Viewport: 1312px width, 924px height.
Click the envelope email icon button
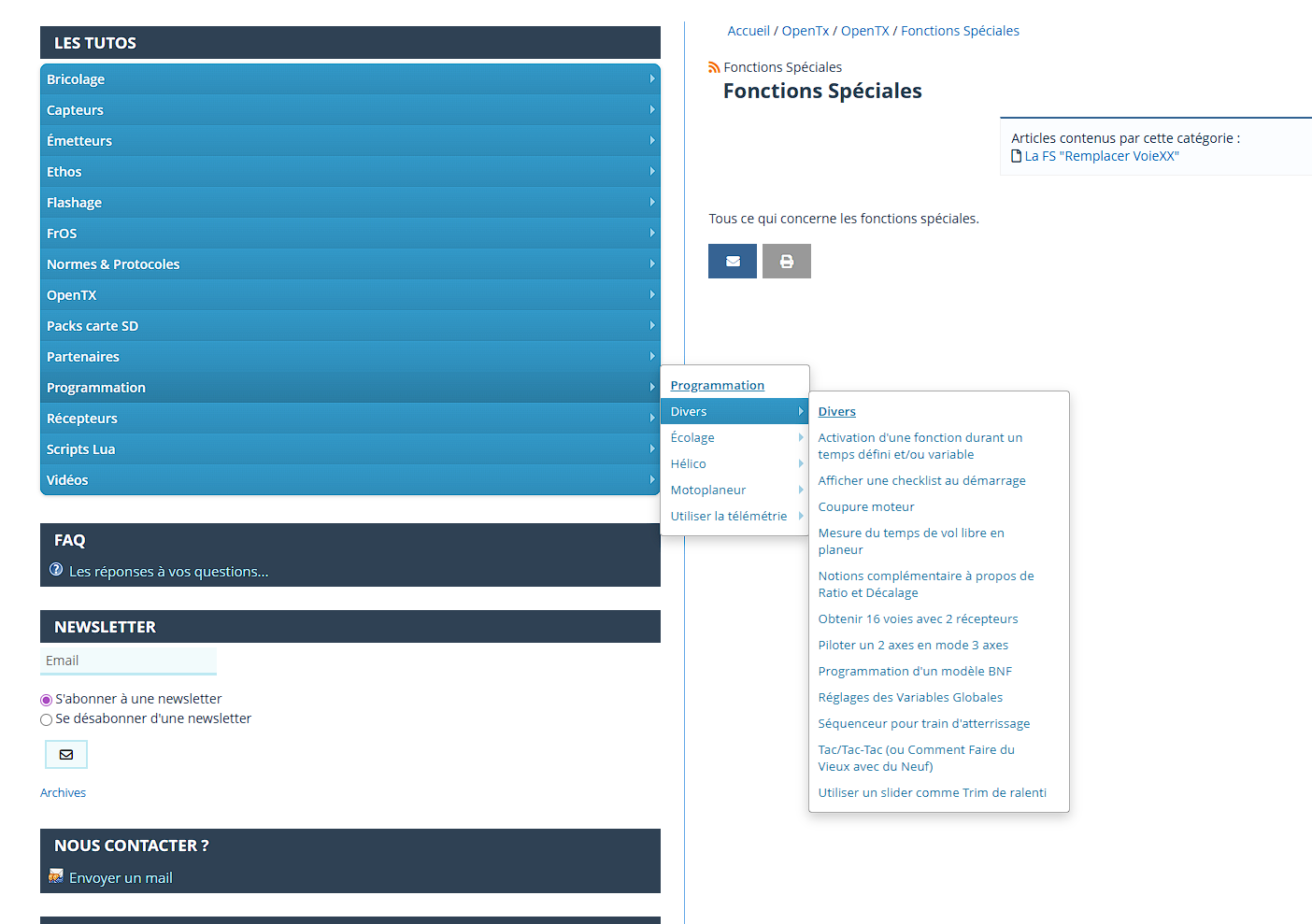click(x=733, y=262)
